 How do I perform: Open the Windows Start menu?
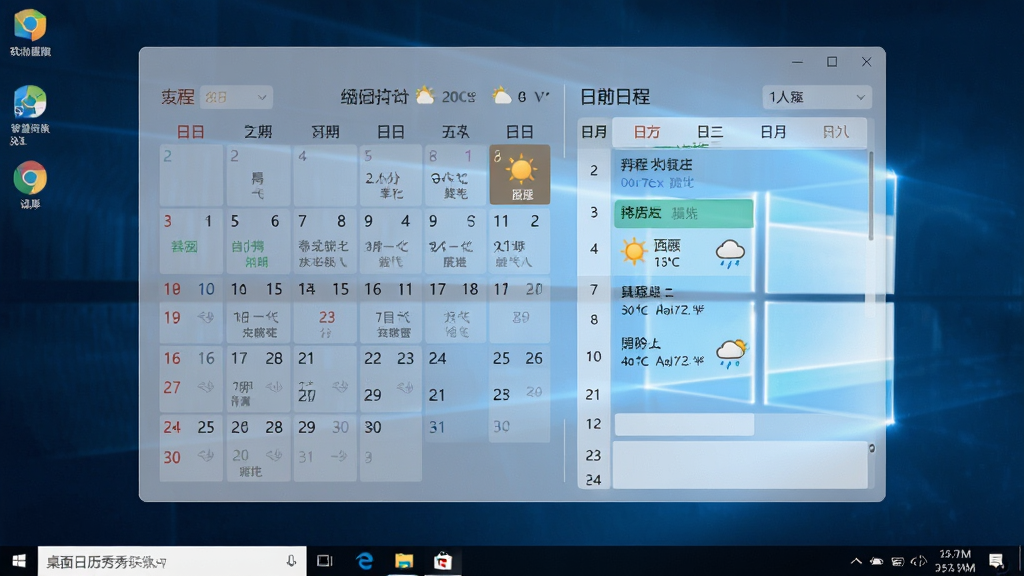click(x=19, y=561)
